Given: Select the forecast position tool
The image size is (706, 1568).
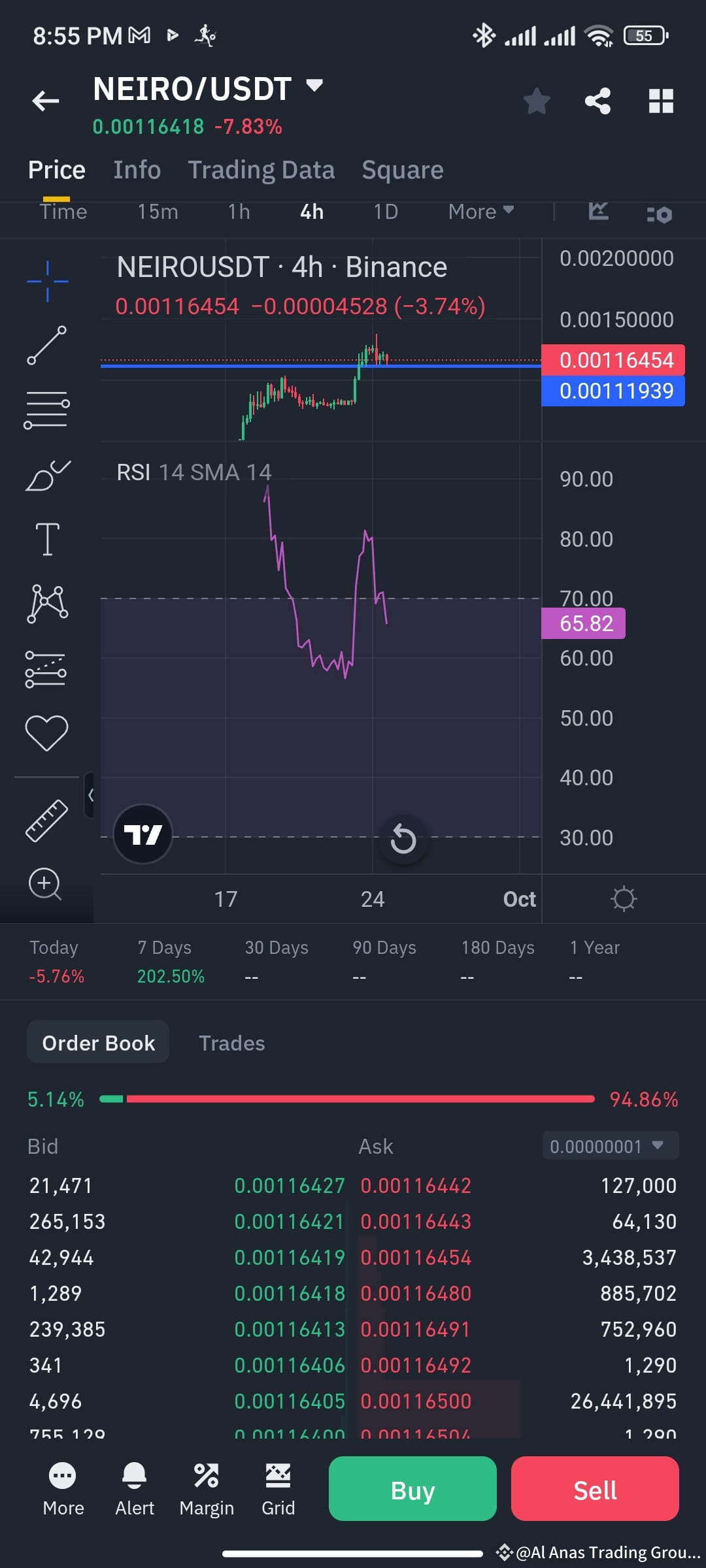Looking at the screenshot, I should coord(46,669).
